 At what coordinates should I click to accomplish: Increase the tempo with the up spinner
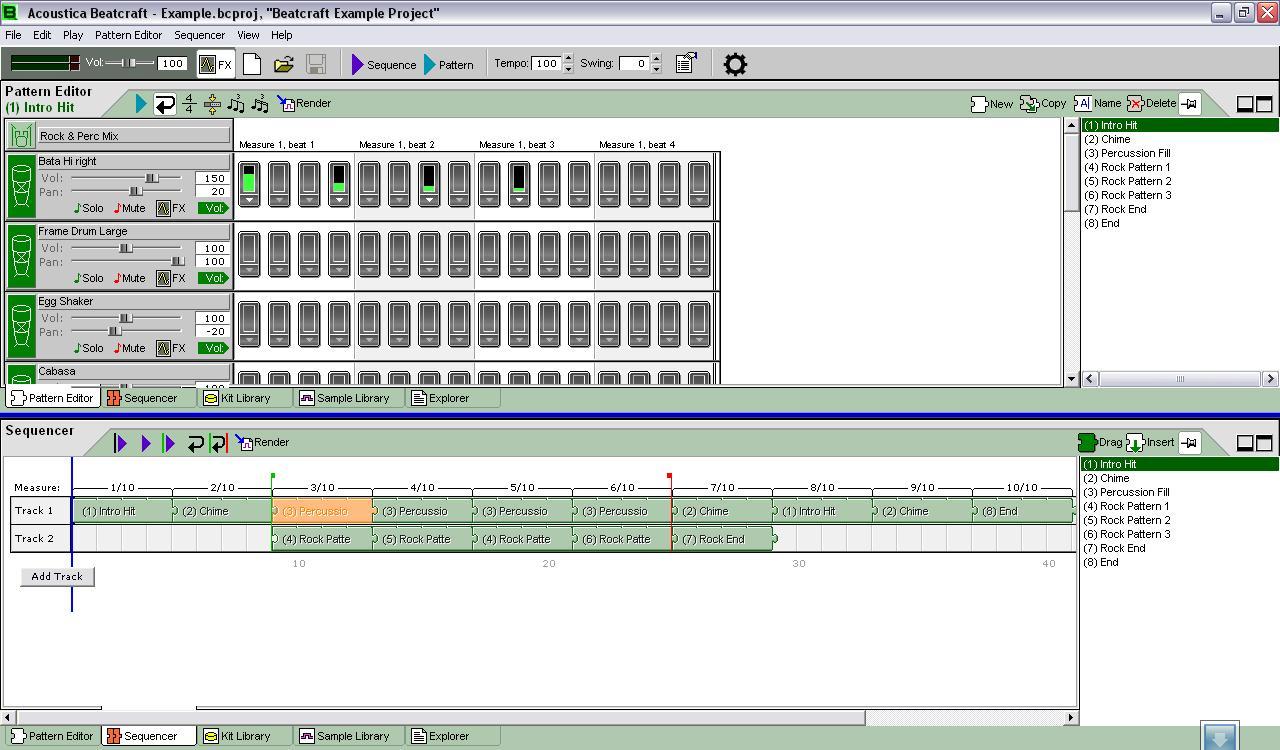(568, 58)
